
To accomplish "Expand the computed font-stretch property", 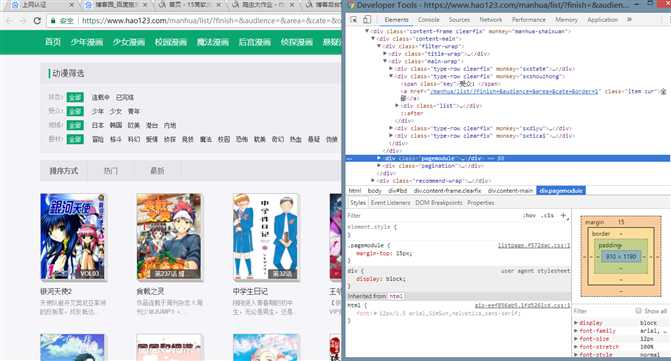I will [x=576, y=347].
